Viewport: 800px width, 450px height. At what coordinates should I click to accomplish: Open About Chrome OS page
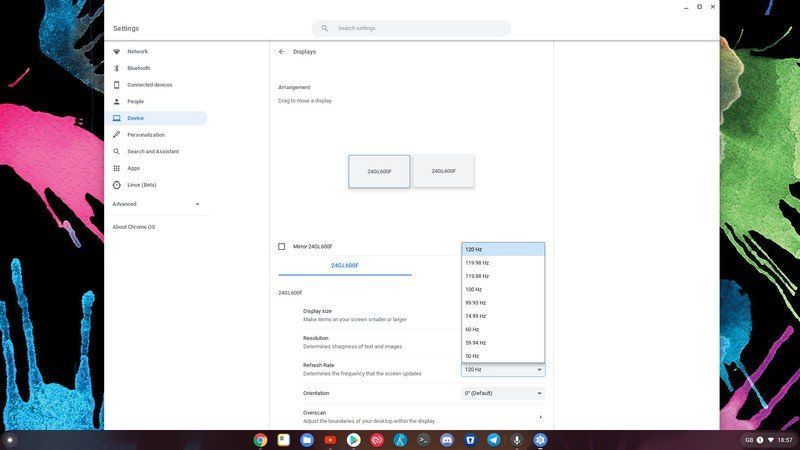[134, 227]
